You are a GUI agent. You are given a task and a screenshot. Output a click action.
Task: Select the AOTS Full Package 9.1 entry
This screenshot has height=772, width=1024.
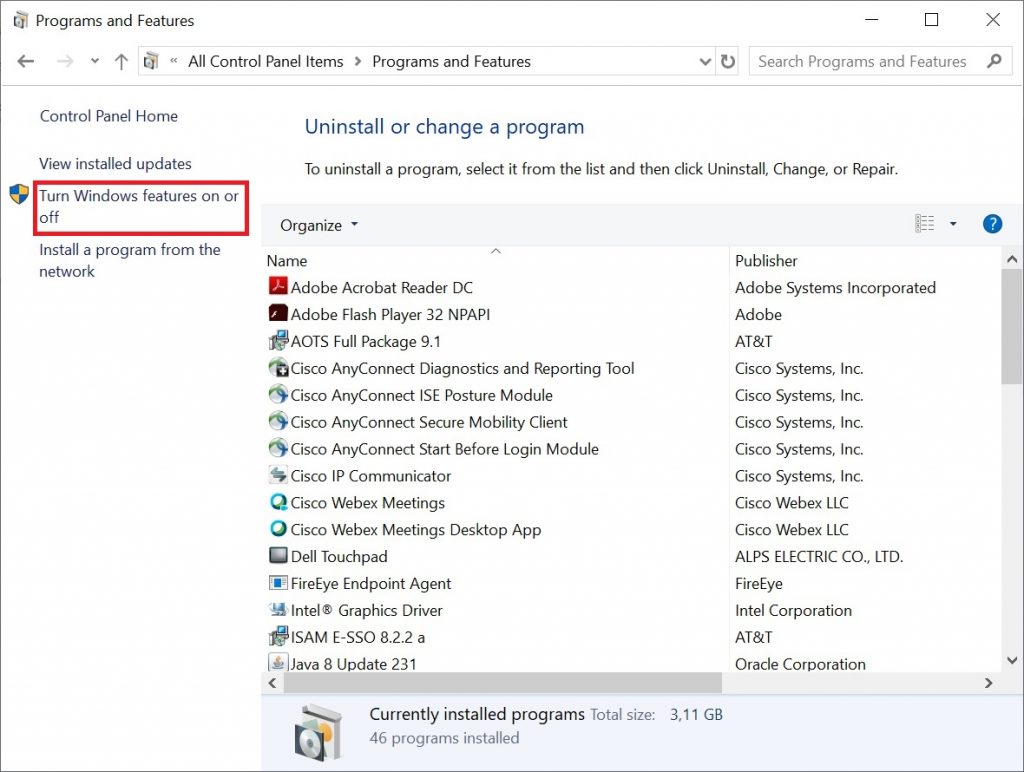[366, 341]
